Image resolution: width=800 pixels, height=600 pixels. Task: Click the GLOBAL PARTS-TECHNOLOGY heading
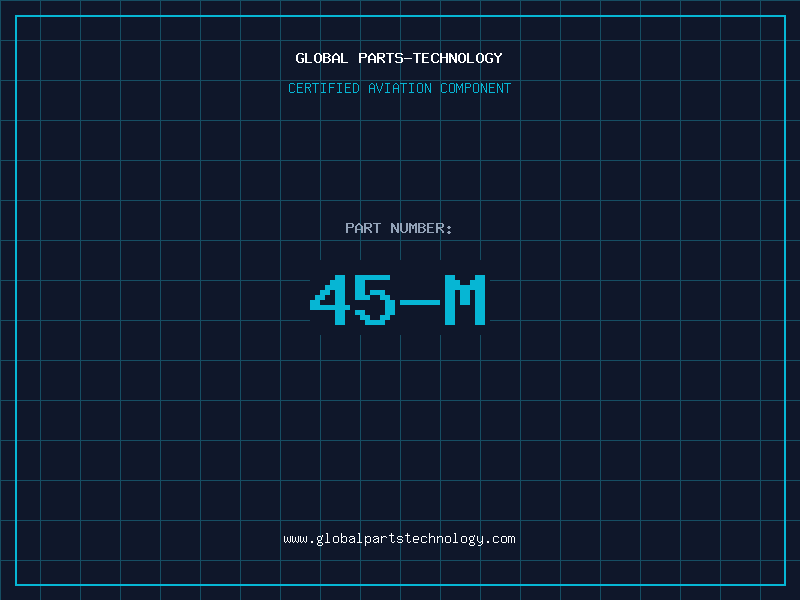point(399,58)
